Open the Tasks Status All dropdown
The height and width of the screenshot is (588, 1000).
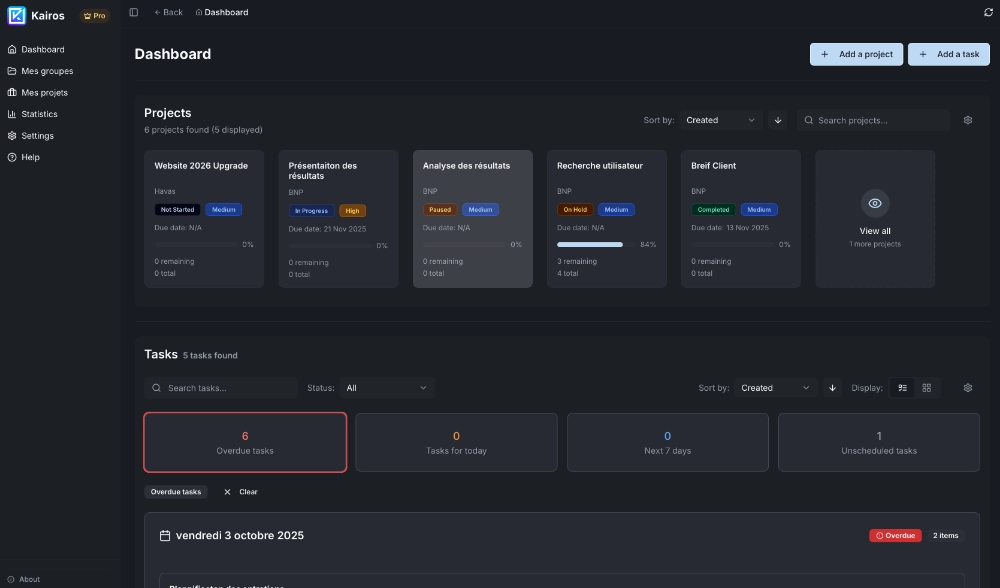[386, 388]
